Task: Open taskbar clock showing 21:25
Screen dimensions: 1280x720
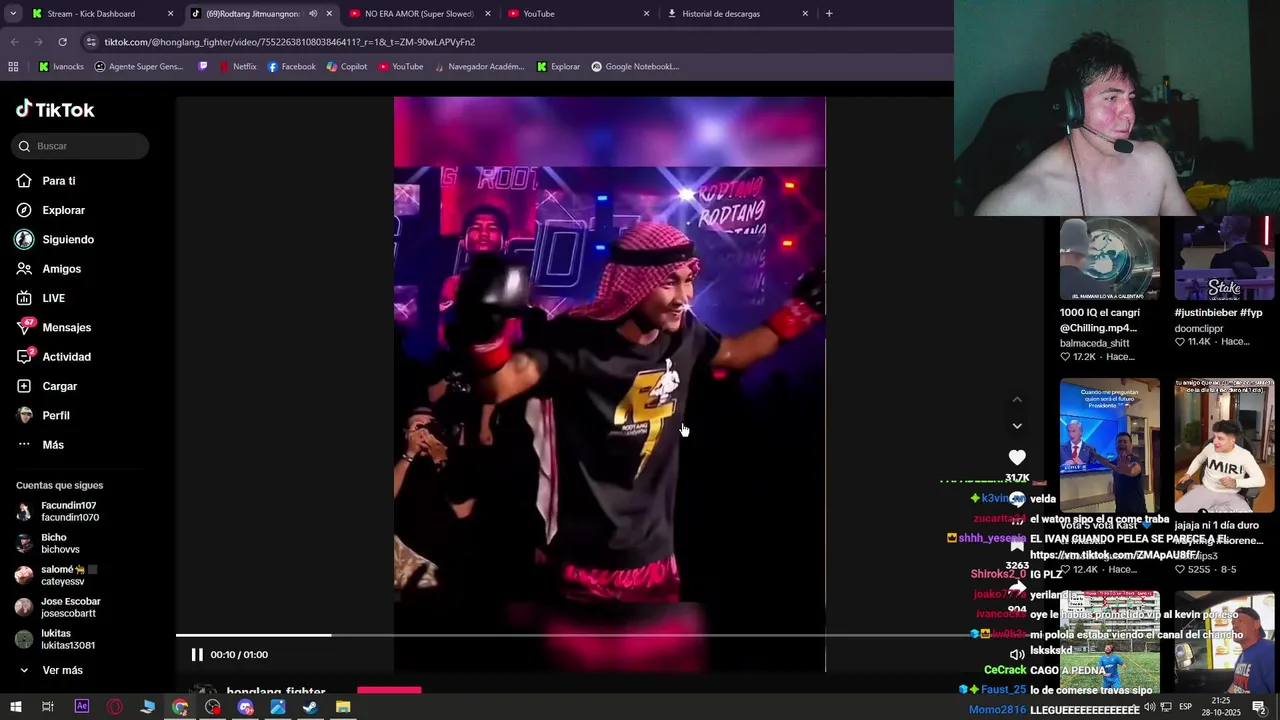Action: 1220,707
